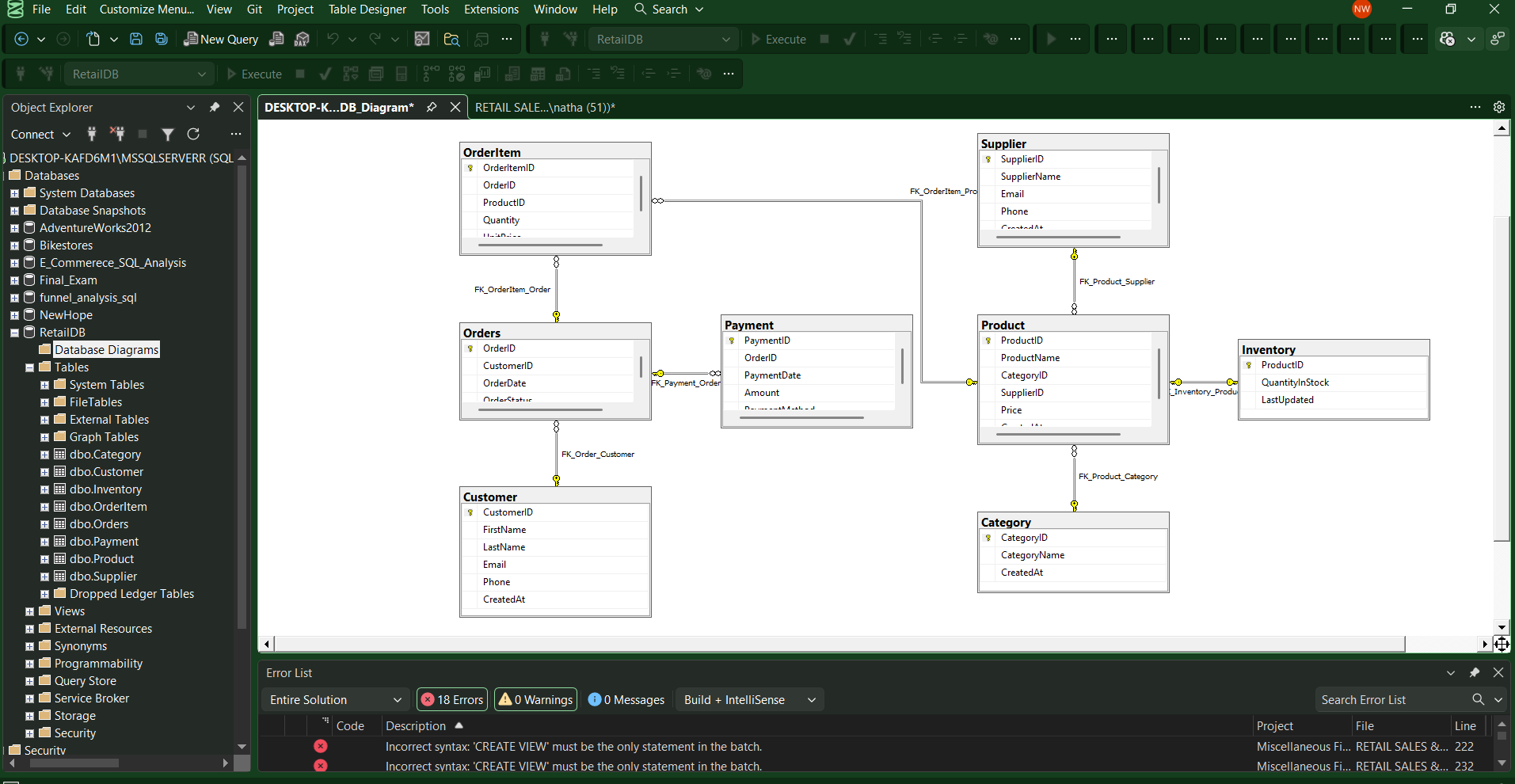Click Connect in Object Explorer
The height and width of the screenshot is (784, 1515).
(x=33, y=134)
